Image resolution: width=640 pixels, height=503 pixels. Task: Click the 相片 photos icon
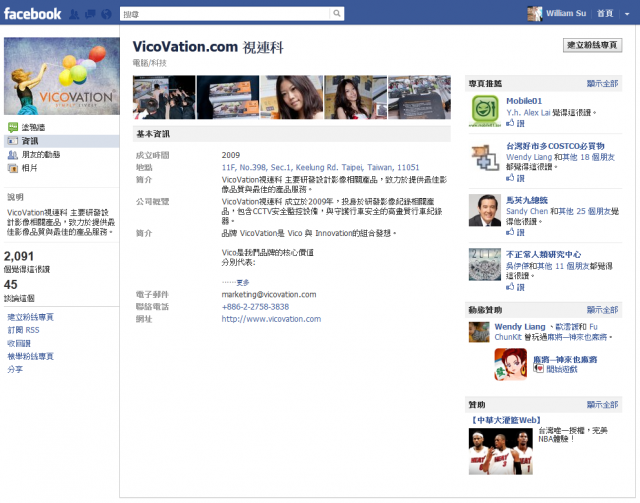(13, 168)
